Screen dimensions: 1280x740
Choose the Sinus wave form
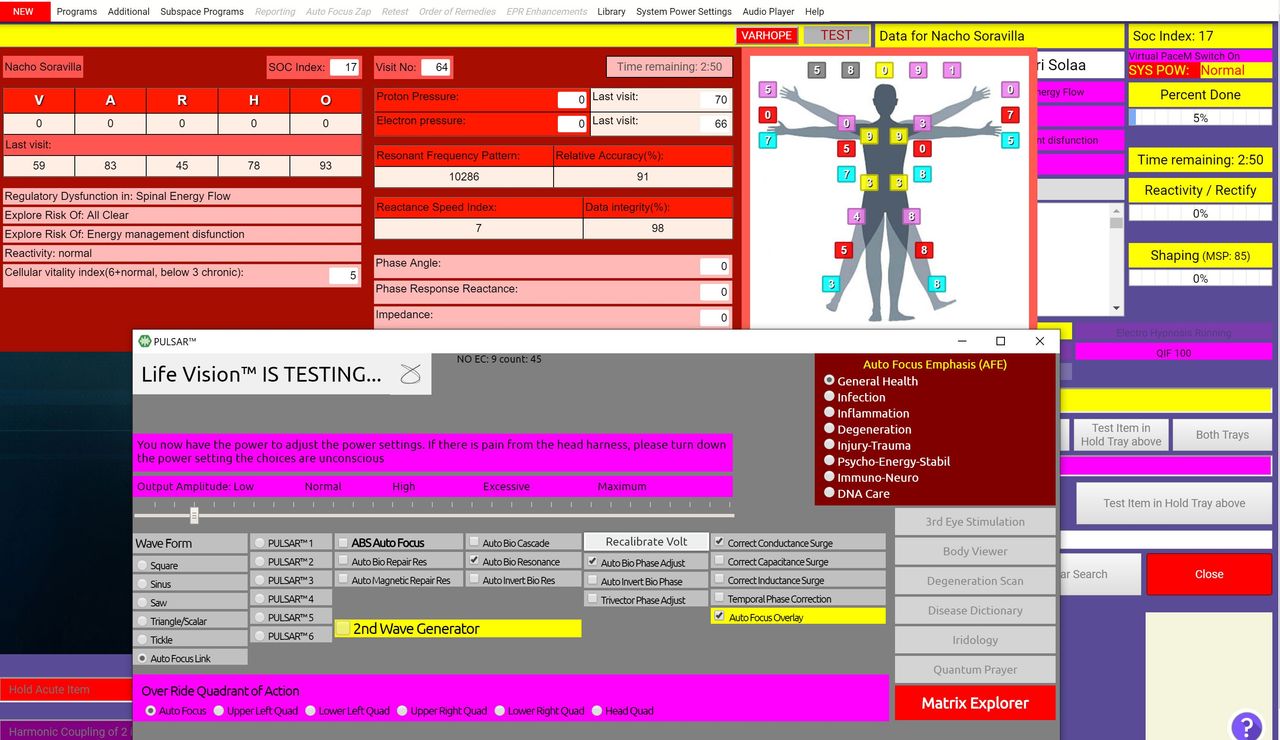(x=142, y=584)
